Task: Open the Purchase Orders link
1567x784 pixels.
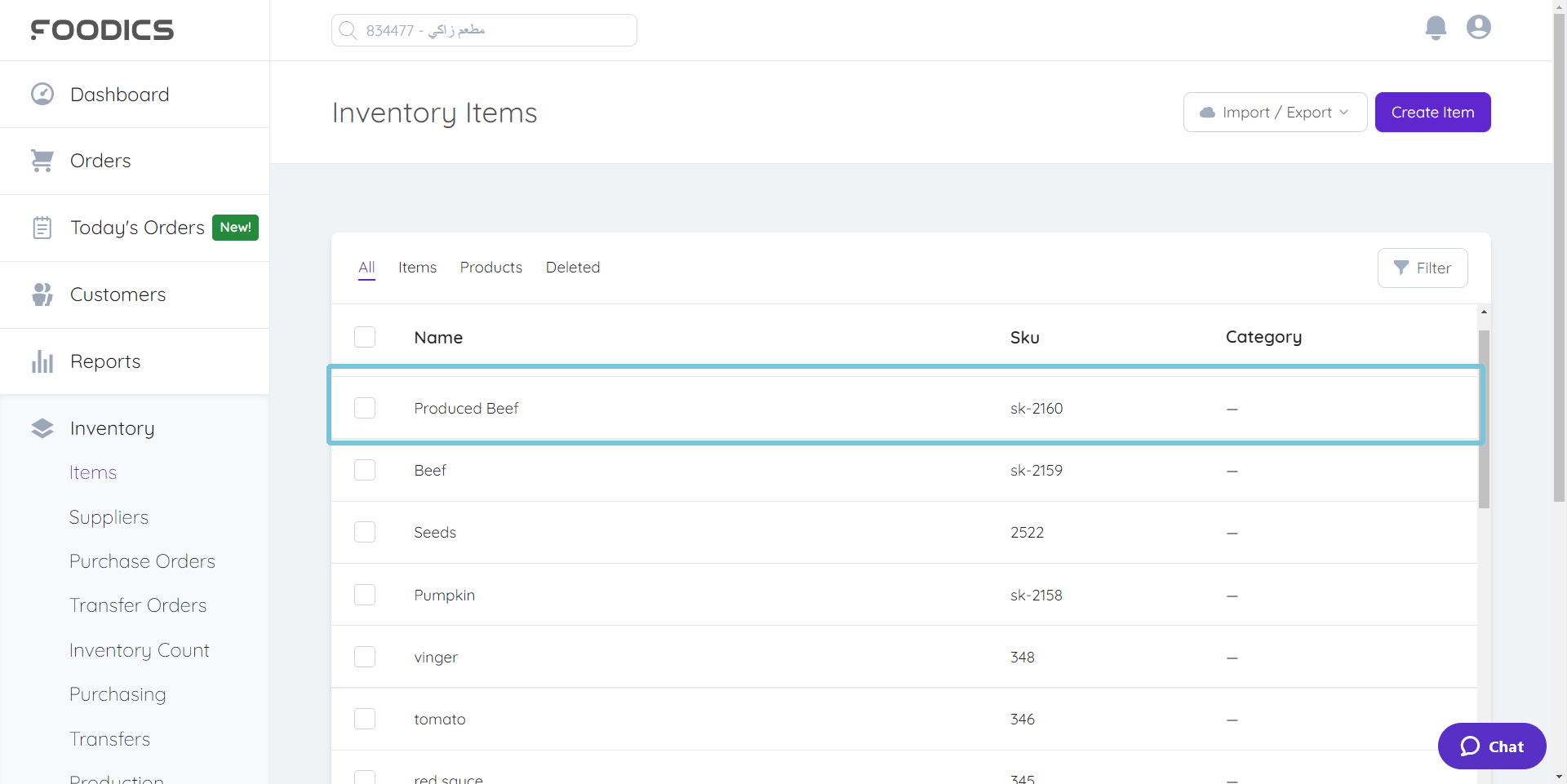Action: [x=142, y=560]
